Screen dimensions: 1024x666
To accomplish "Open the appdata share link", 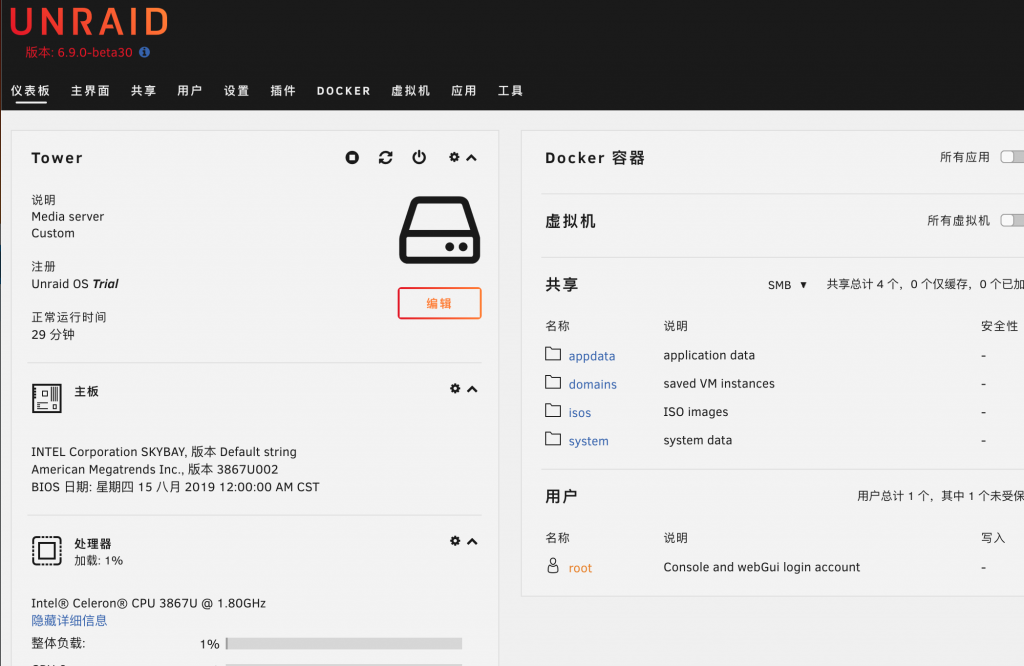I will pyautogui.click(x=592, y=356).
